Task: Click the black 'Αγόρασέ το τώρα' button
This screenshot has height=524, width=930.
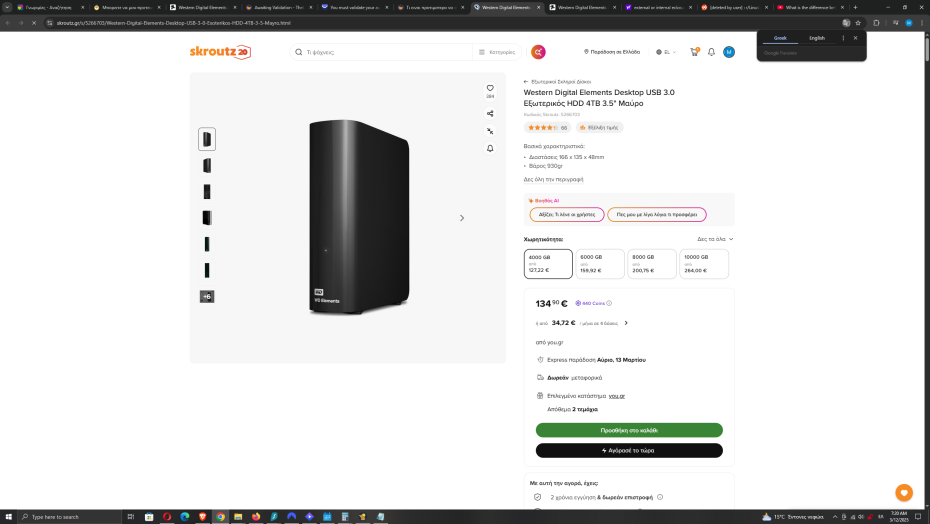Action: click(629, 450)
